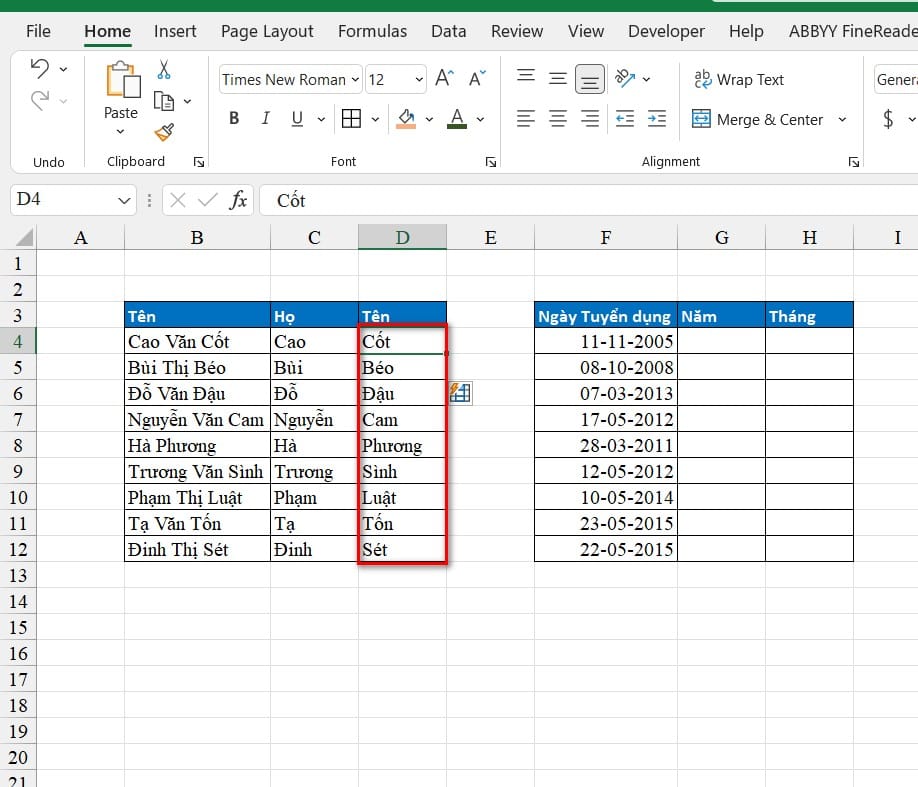Click the Merge & Center button
The image size is (918, 787).
tap(758, 119)
